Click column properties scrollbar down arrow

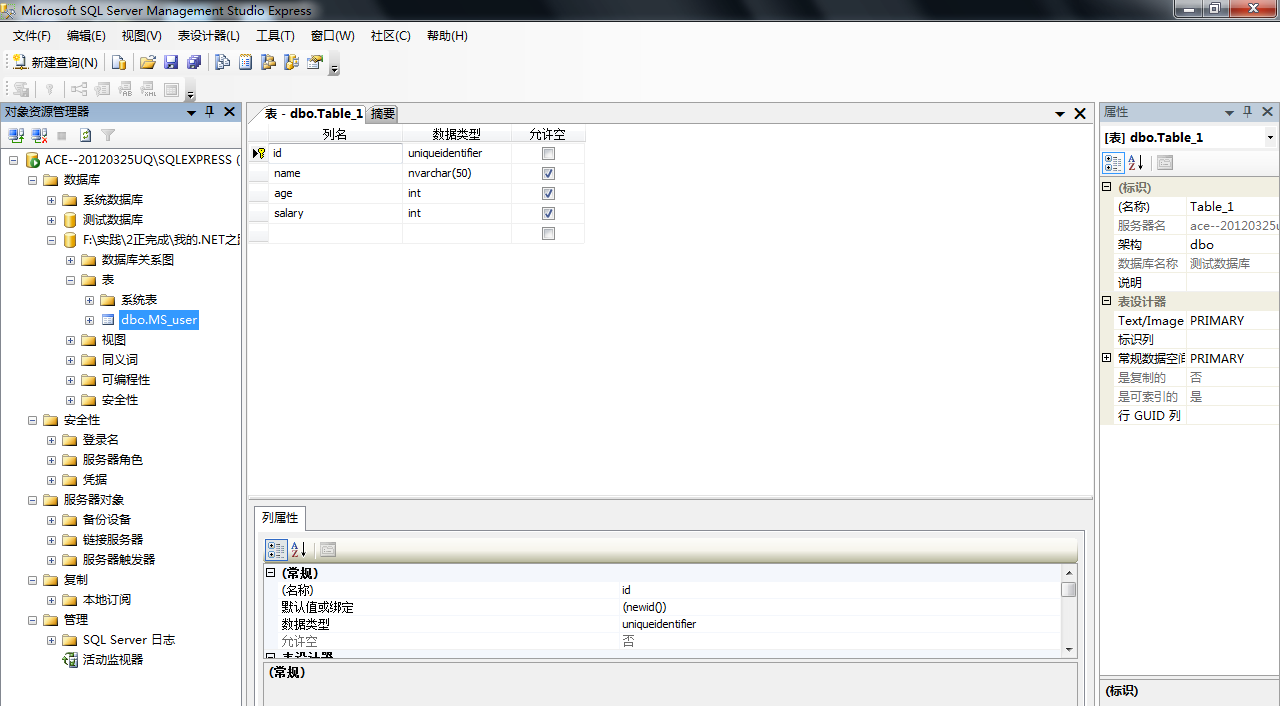[x=1069, y=649]
